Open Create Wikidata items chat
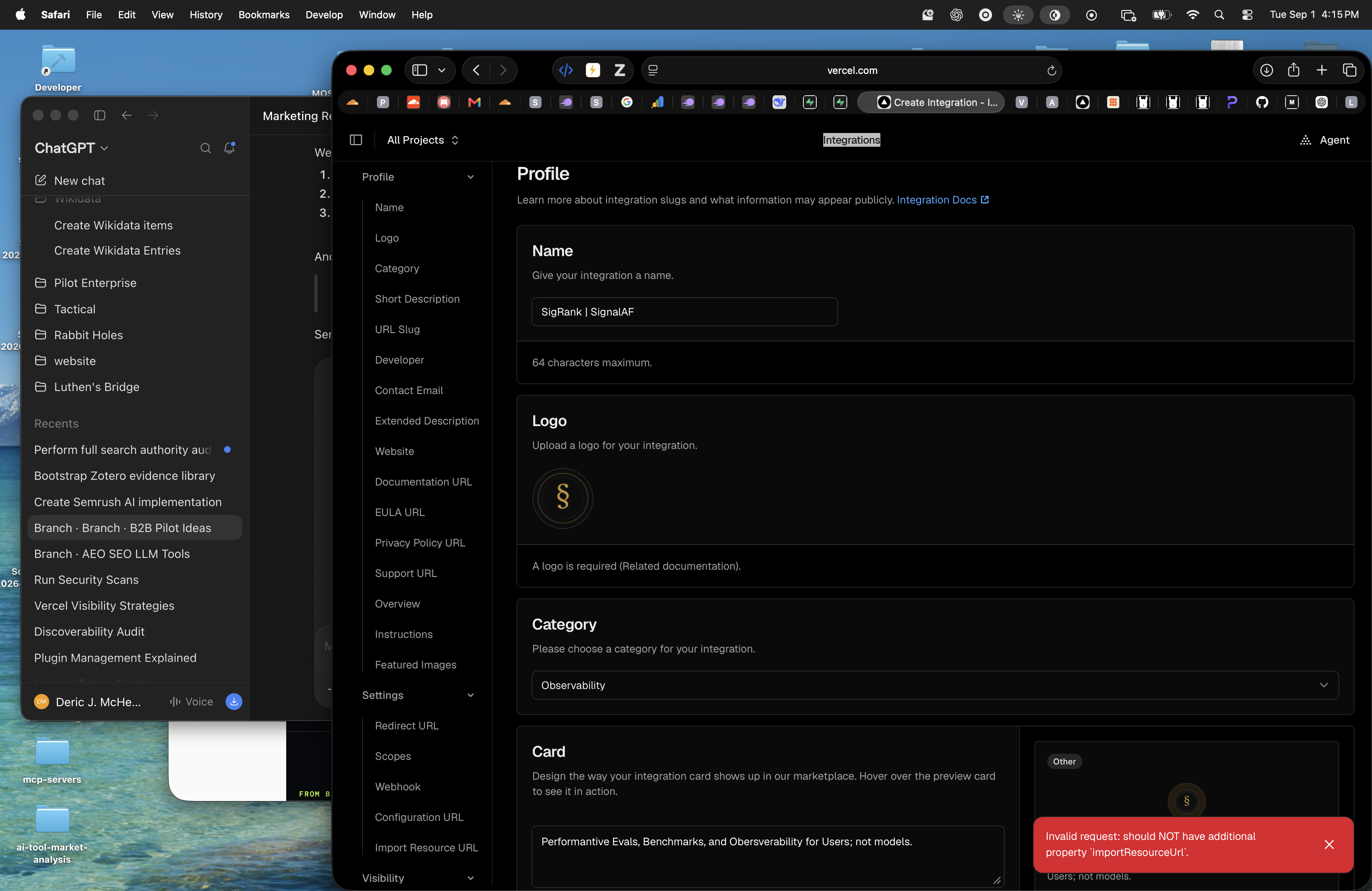The image size is (1372, 891). click(114, 225)
